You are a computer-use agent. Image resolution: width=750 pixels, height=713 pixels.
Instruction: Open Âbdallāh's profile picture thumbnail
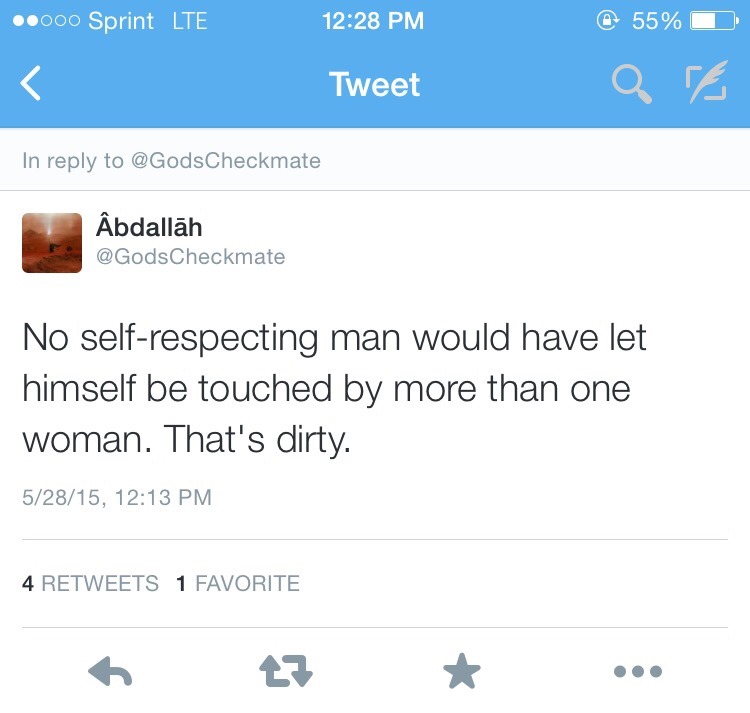tap(52, 243)
